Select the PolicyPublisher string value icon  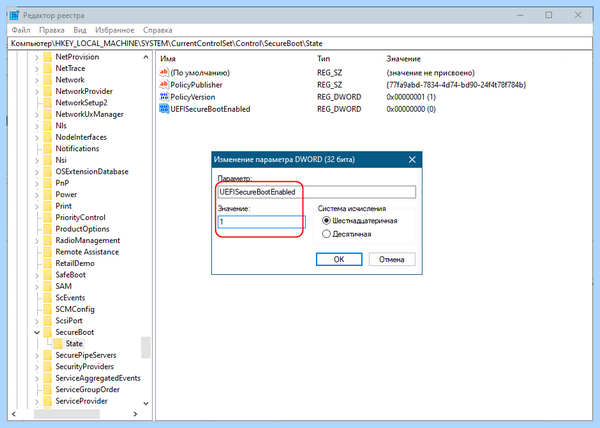pos(164,85)
